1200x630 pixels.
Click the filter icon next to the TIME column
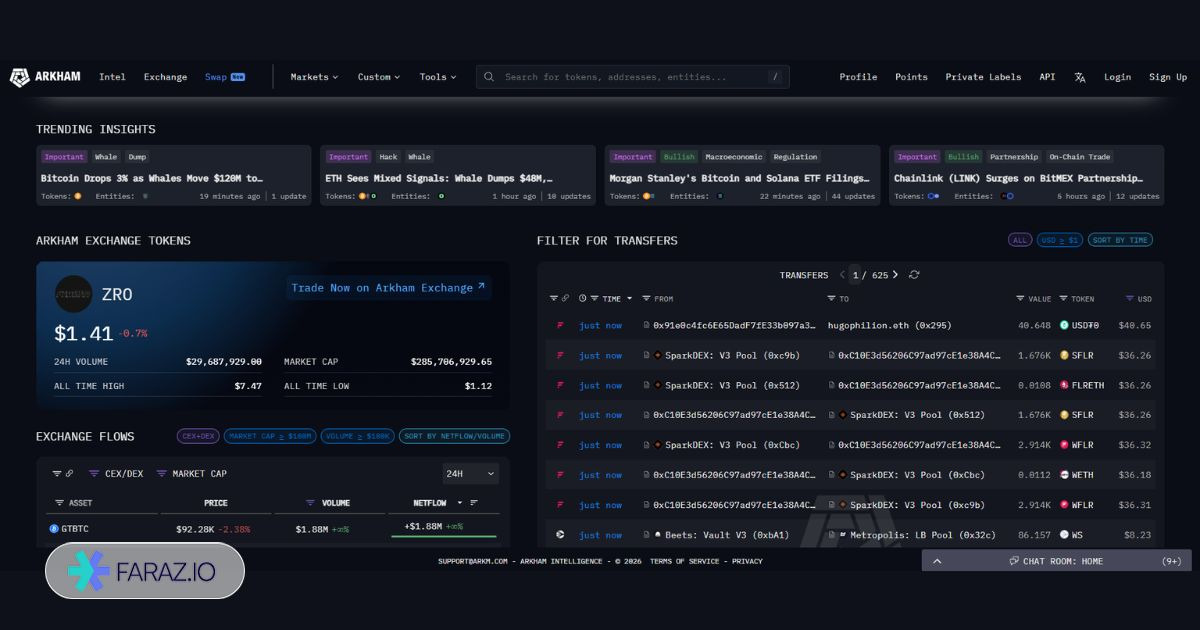(594, 298)
